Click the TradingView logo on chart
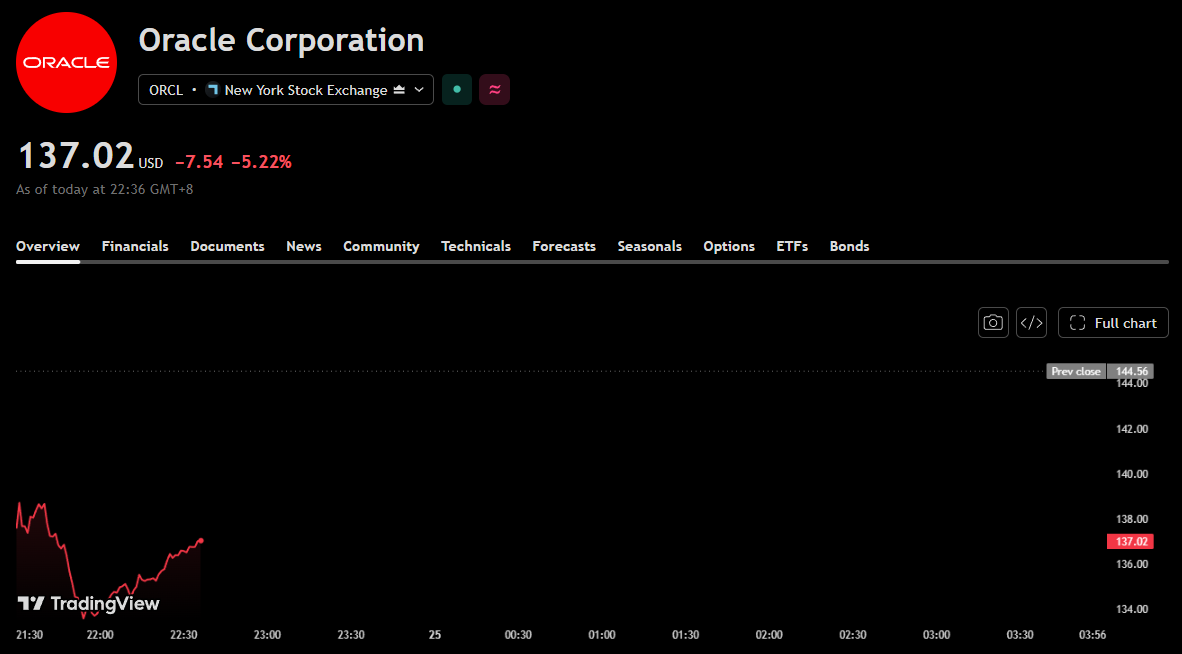Viewport: 1182px width, 654px height. (x=88, y=604)
